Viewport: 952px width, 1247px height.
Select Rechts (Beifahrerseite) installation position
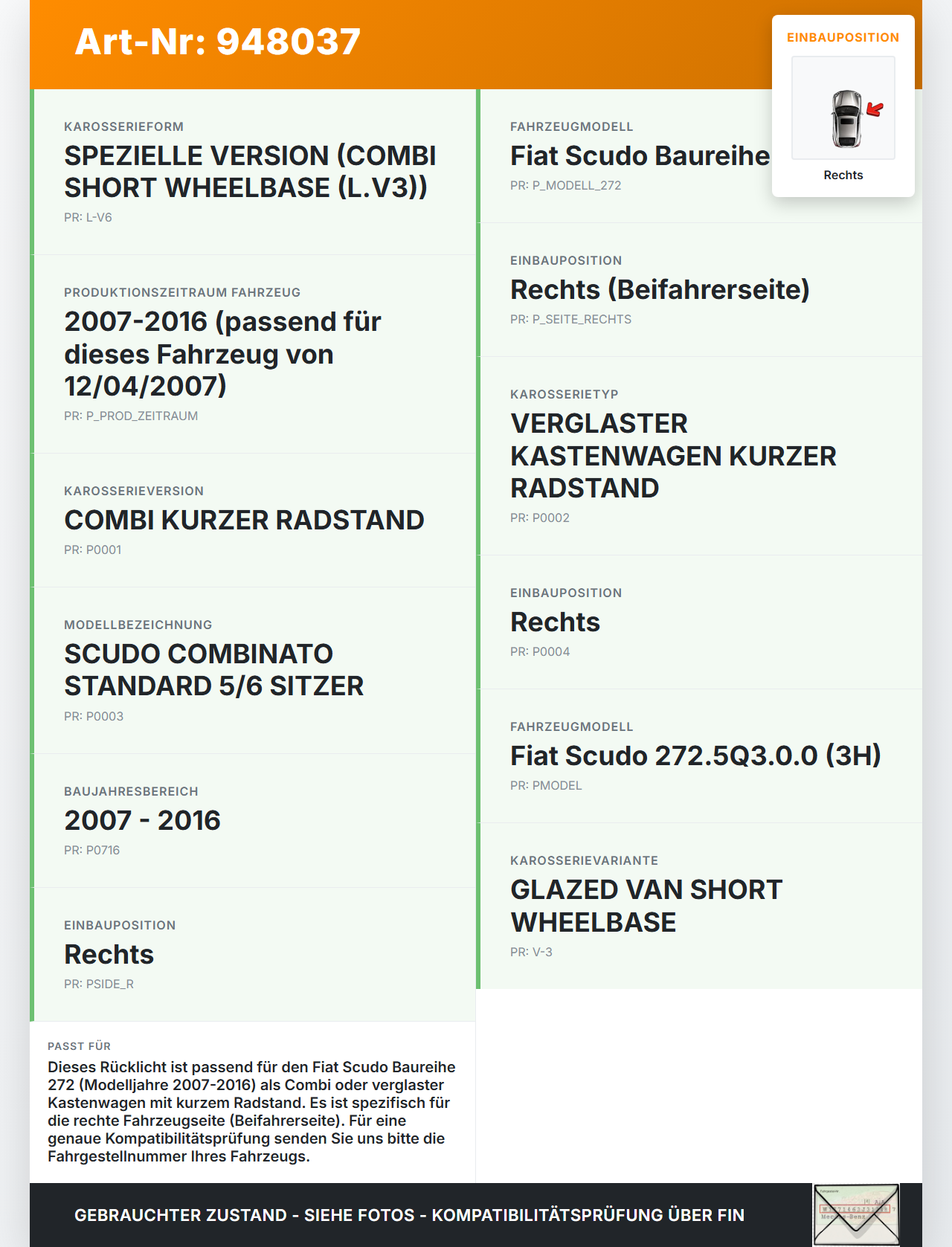click(x=660, y=290)
